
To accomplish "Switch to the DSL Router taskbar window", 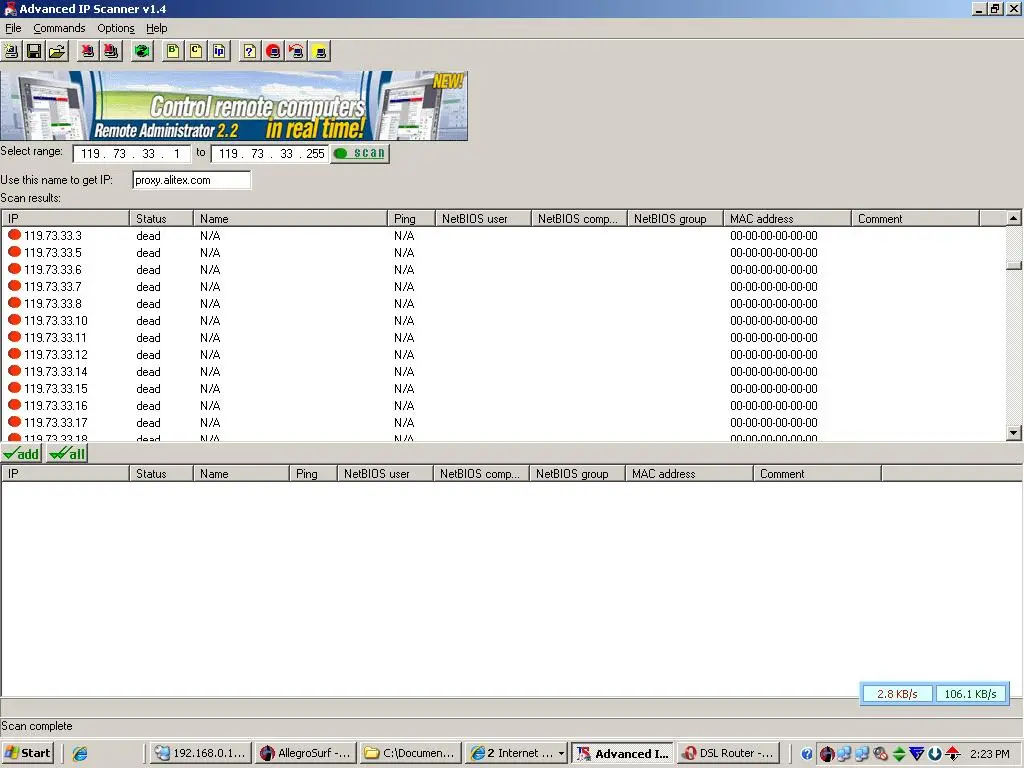I will tap(728, 753).
